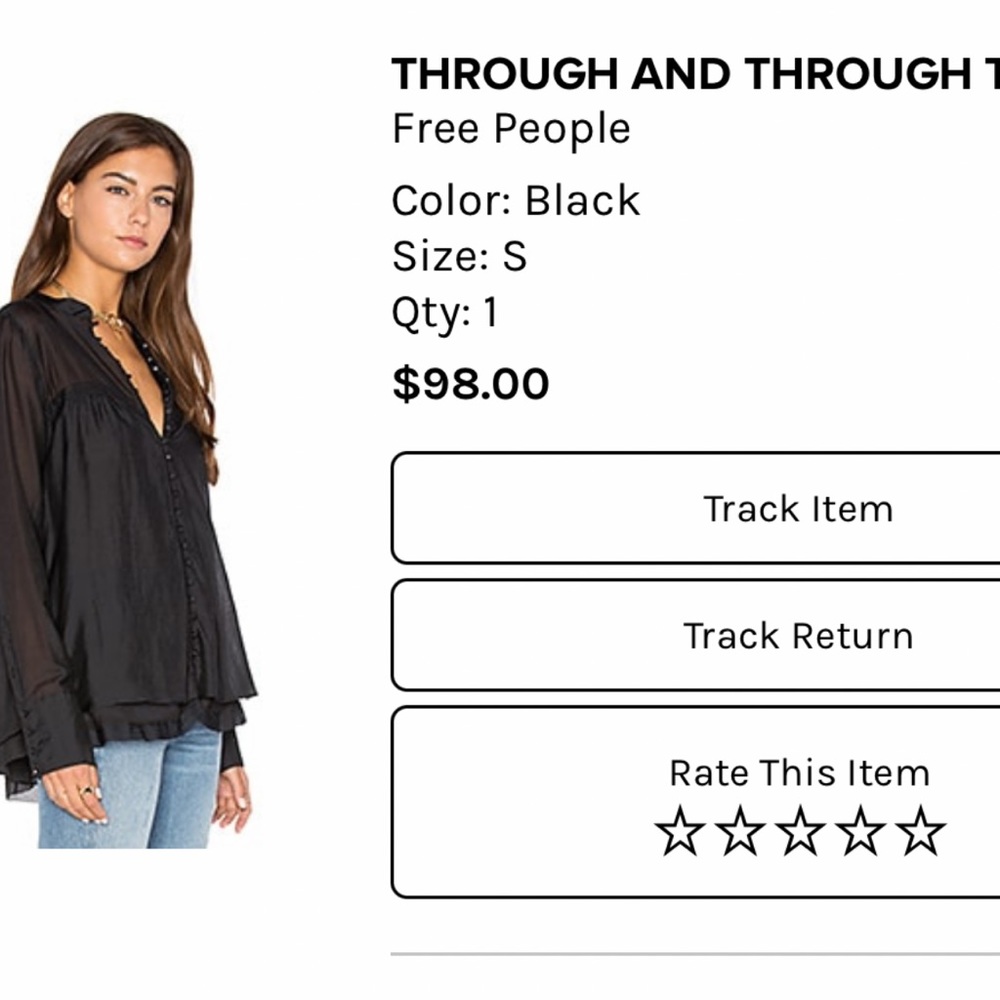1000x1000 pixels.
Task: Click the Rate This Item heading text
Action: click(797, 772)
